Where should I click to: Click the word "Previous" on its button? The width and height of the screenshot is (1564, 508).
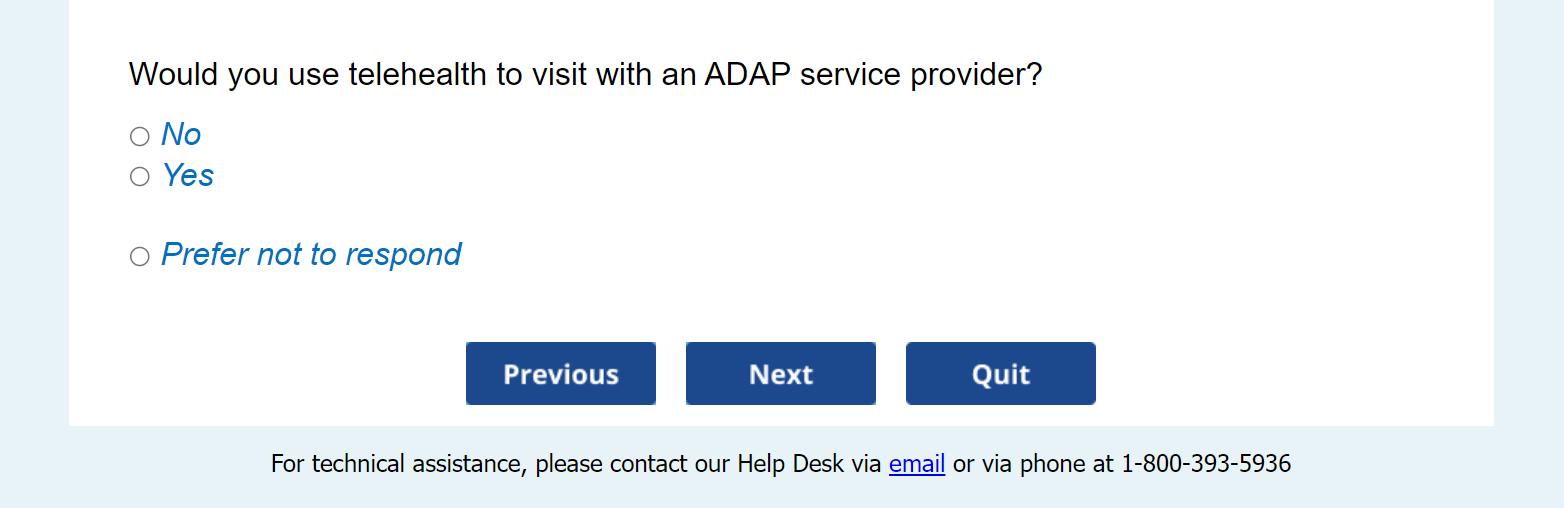[x=560, y=374]
